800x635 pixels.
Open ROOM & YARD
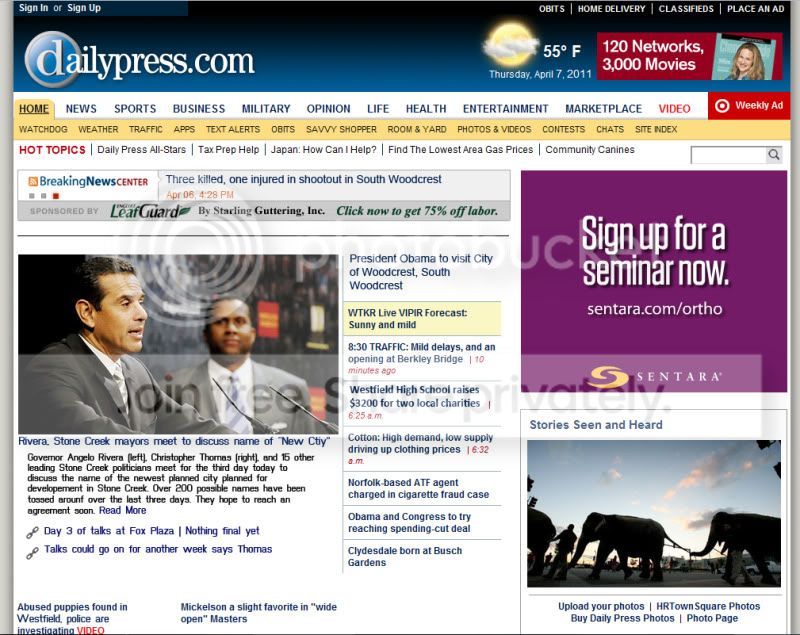coord(417,130)
